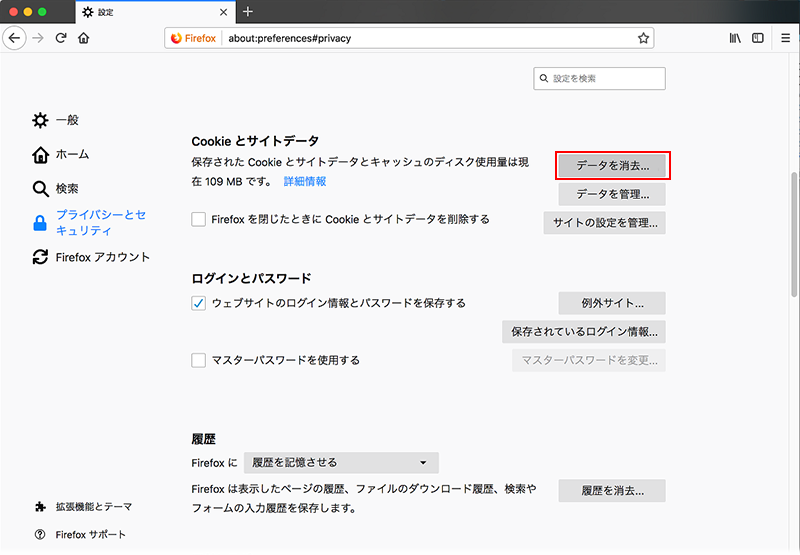Click the disabled マスターパスワードを変更... button
This screenshot has height=555, width=800.
pos(589,360)
